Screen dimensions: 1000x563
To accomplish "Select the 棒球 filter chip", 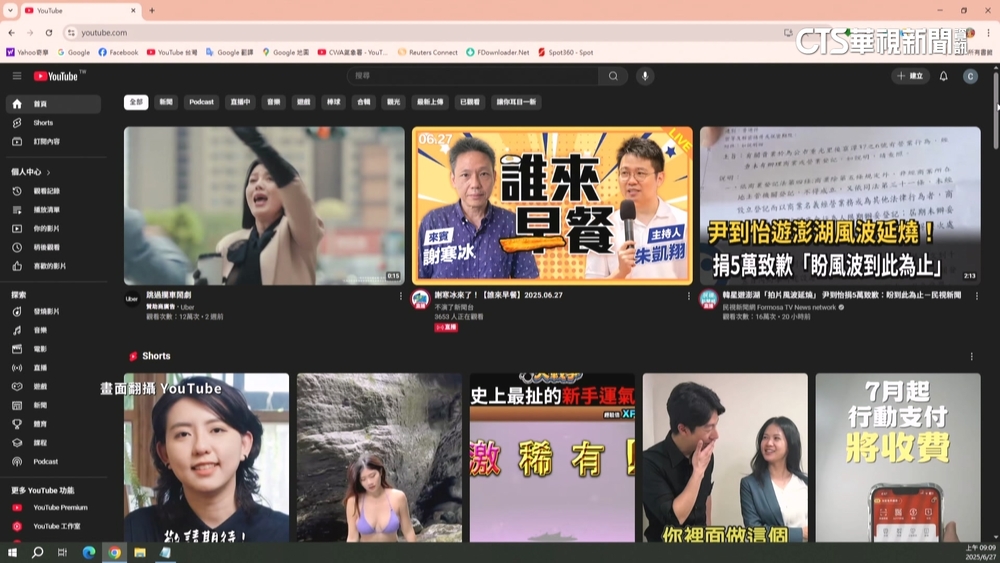I will click(x=334, y=102).
